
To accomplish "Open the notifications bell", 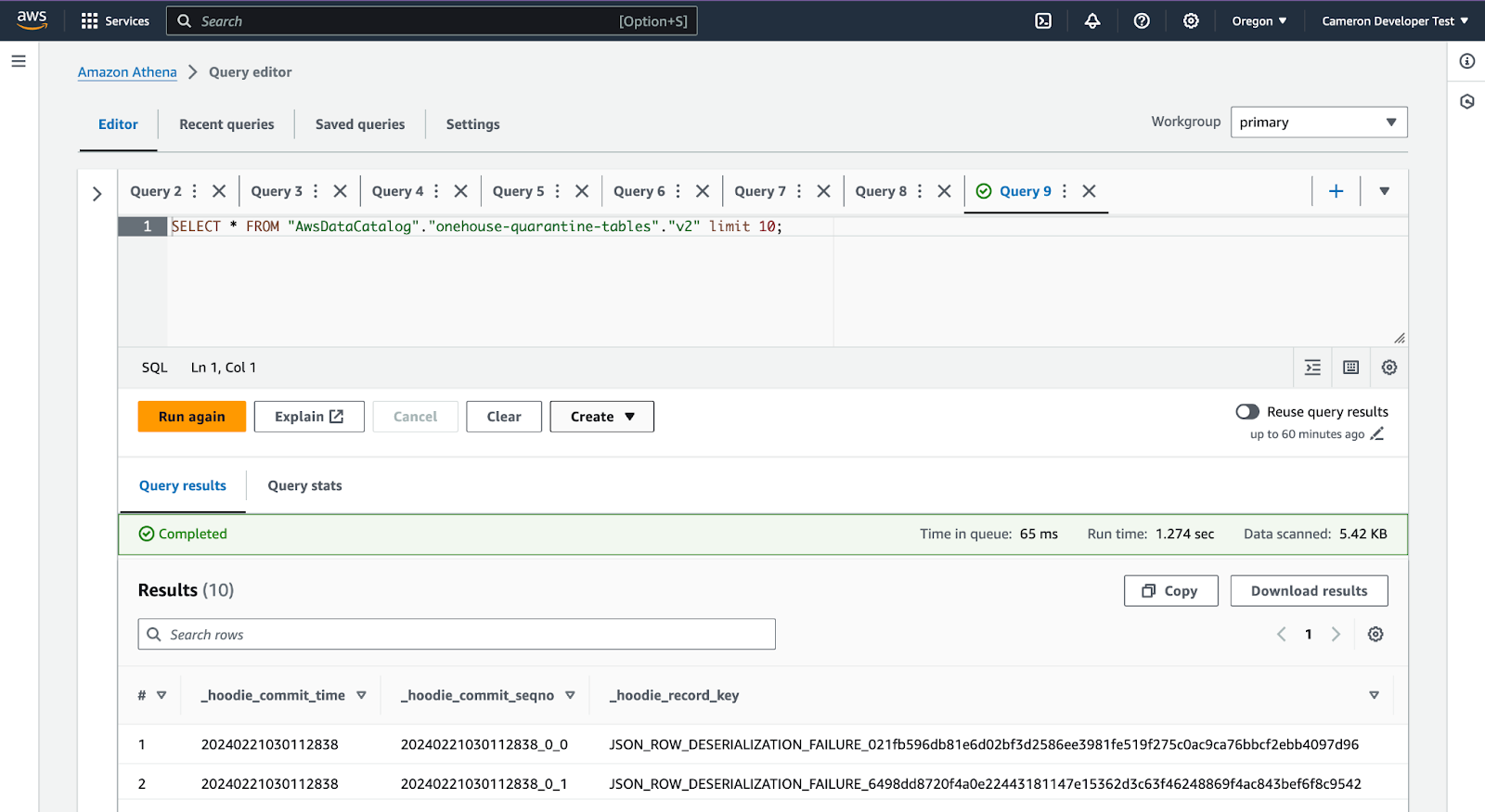I will tap(1092, 20).
